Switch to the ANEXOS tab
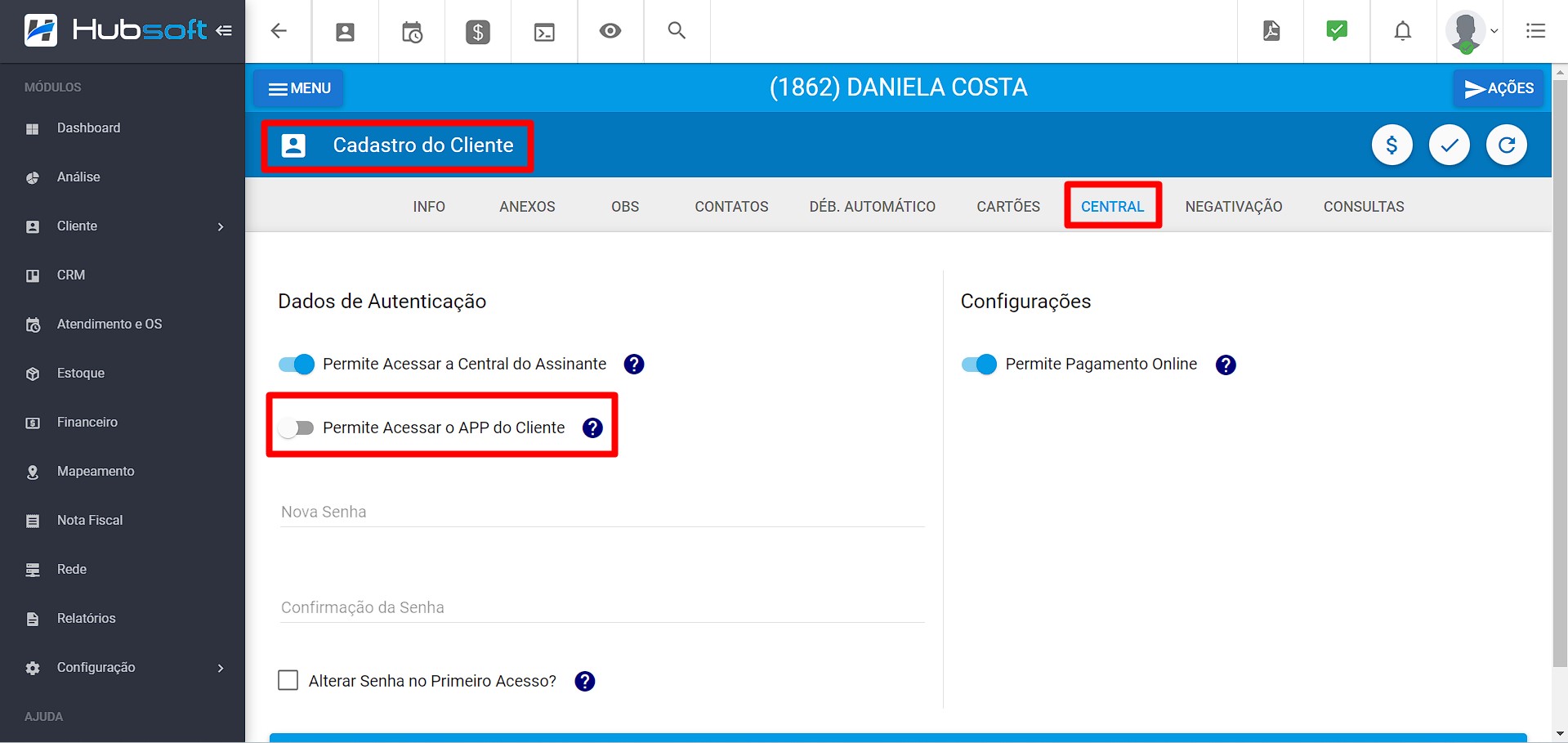The height and width of the screenshot is (743, 1568). coord(527,207)
